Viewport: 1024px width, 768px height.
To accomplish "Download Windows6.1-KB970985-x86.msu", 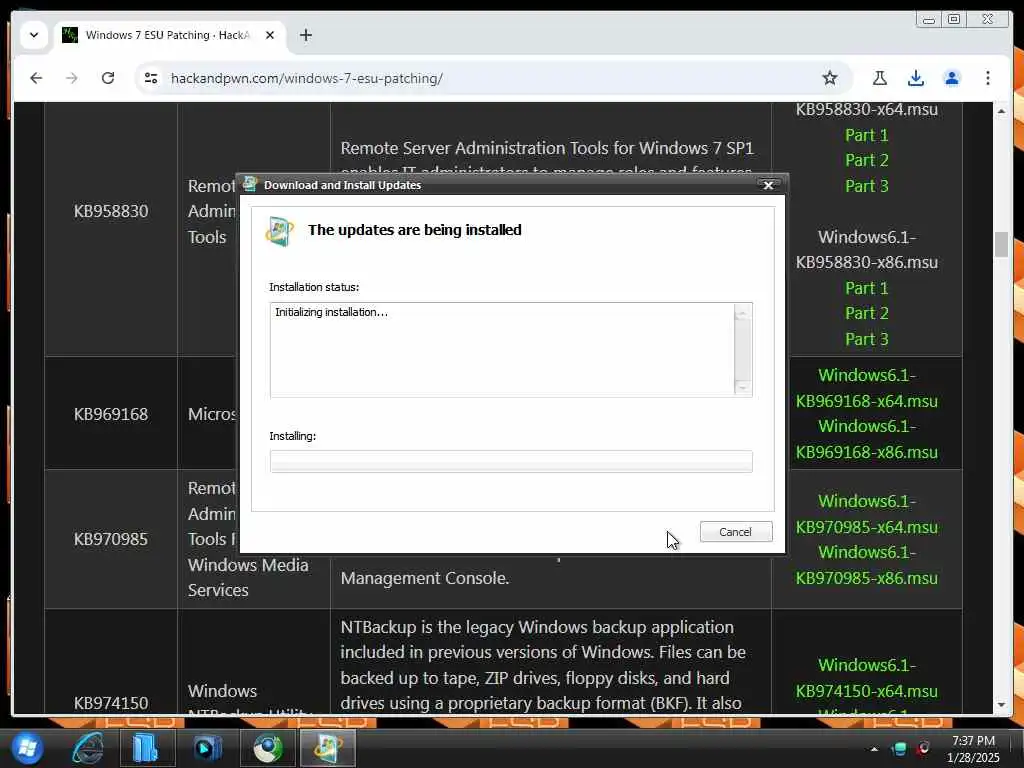I will tap(867, 565).
